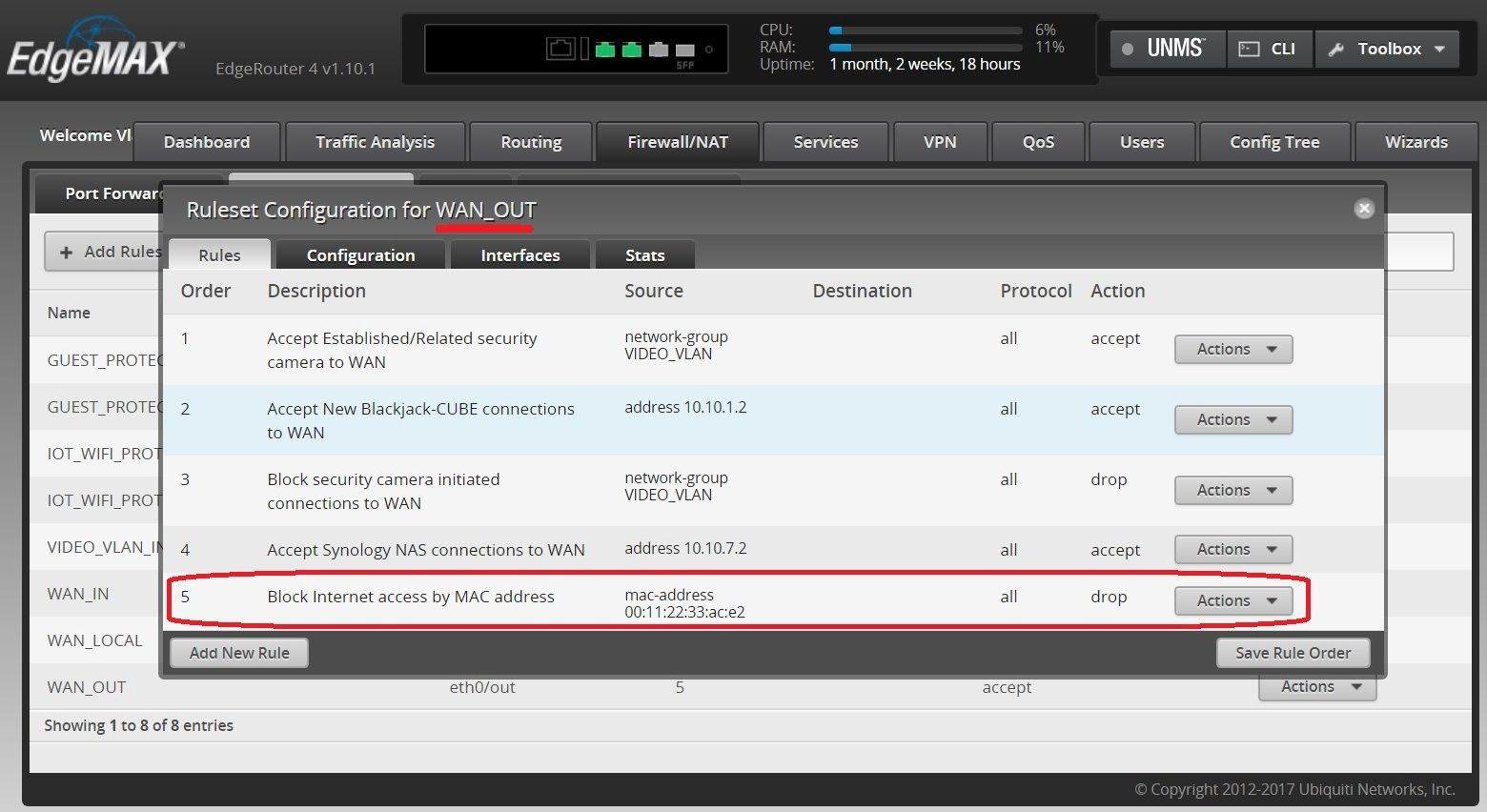The width and height of the screenshot is (1487, 812).
Task: Open the UNMS connection button
Action: (1167, 49)
